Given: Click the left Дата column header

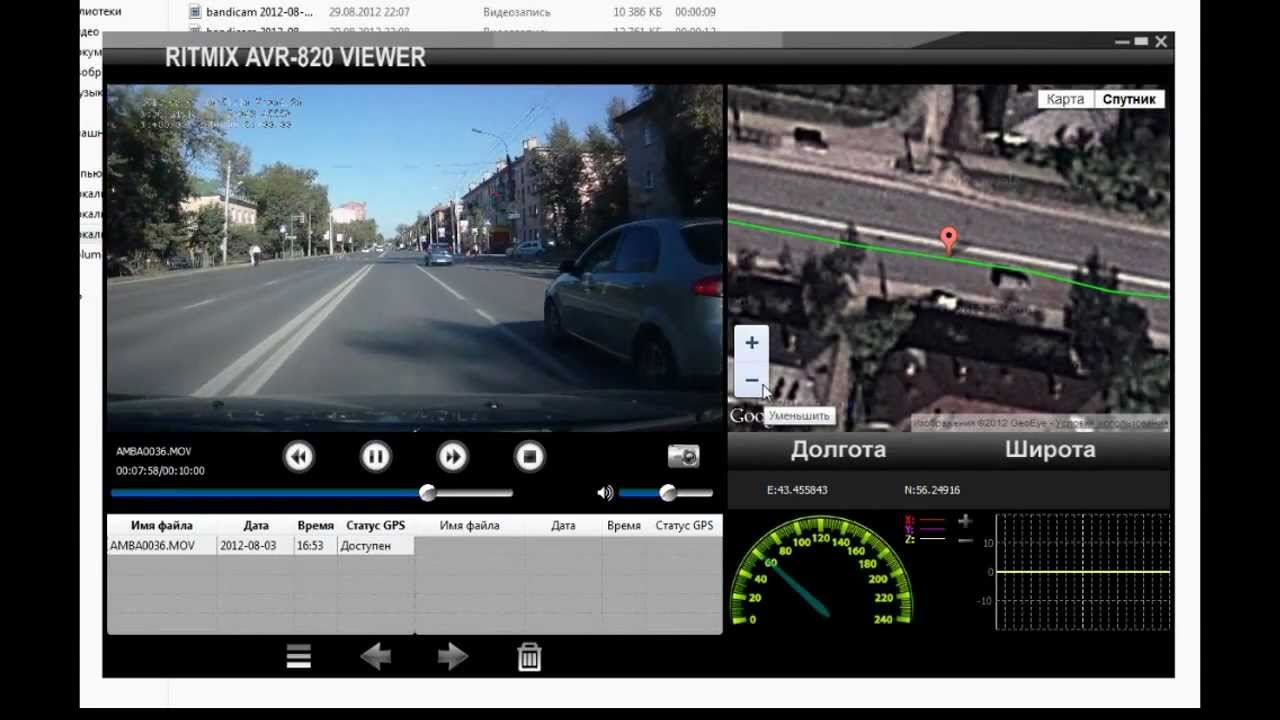Looking at the screenshot, I should [256, 525].
